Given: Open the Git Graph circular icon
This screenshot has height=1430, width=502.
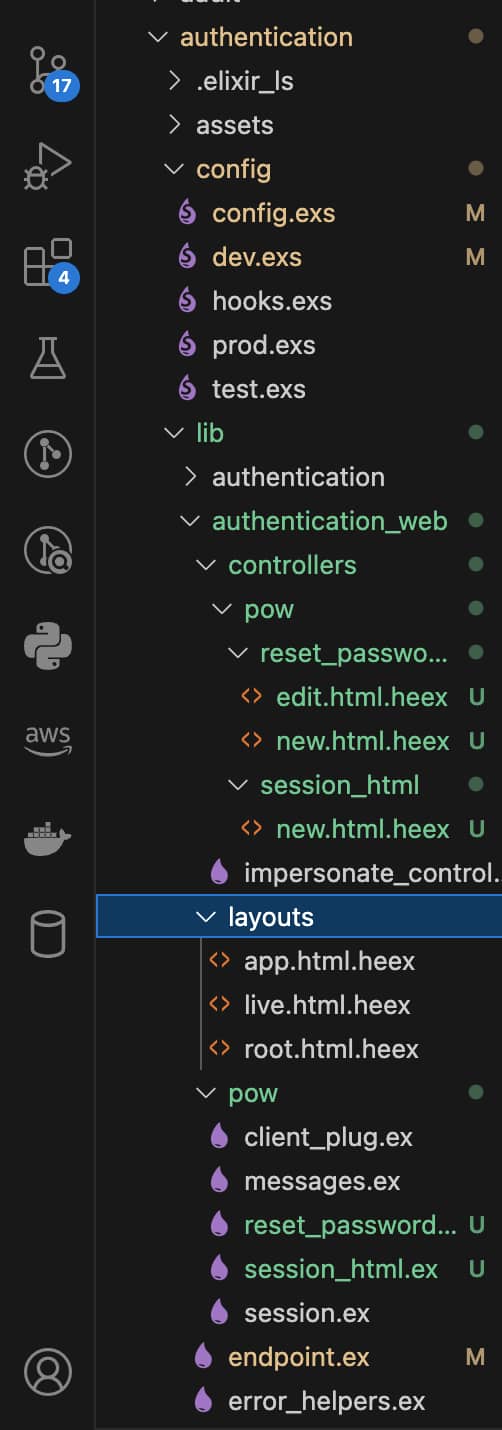Looking at the screenshot, I should click(x=48, y=454).
